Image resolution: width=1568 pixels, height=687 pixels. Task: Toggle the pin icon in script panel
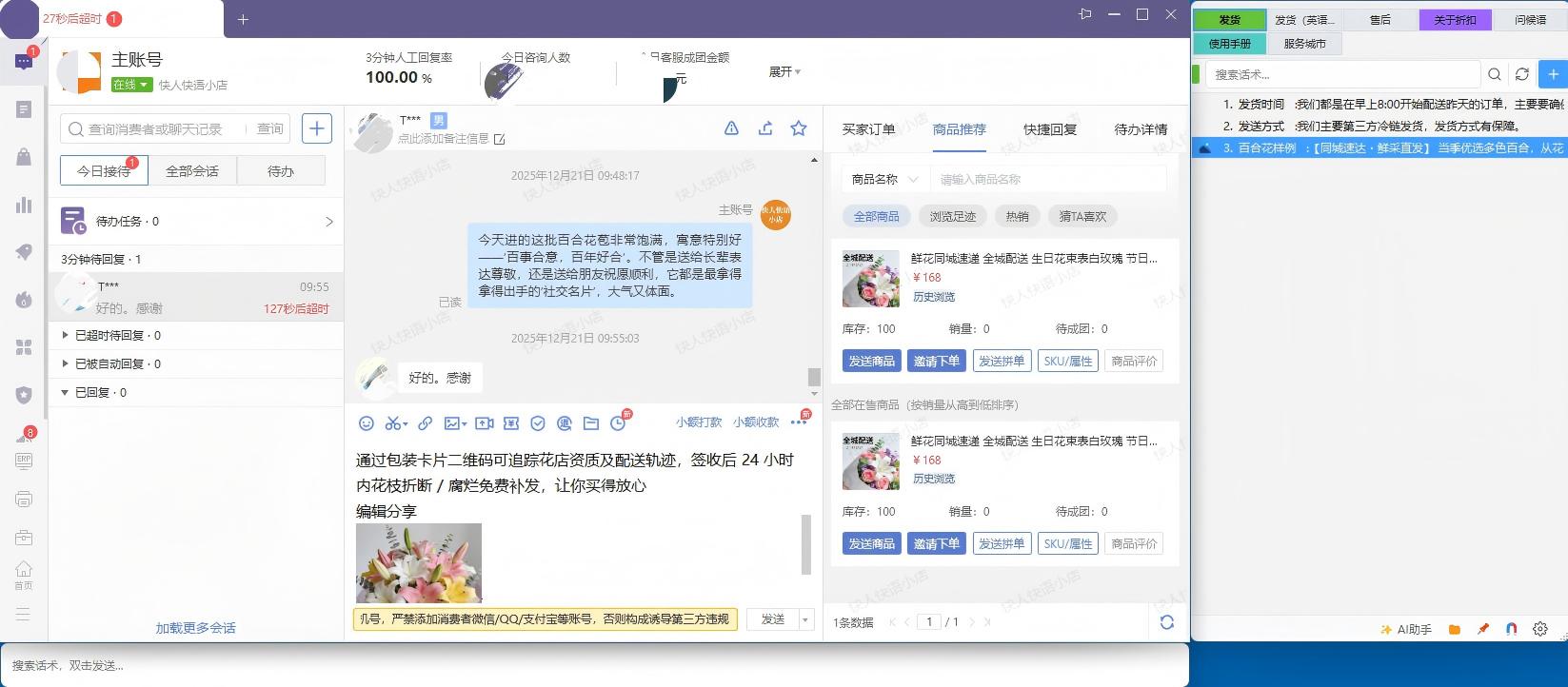pos(1483,629)
